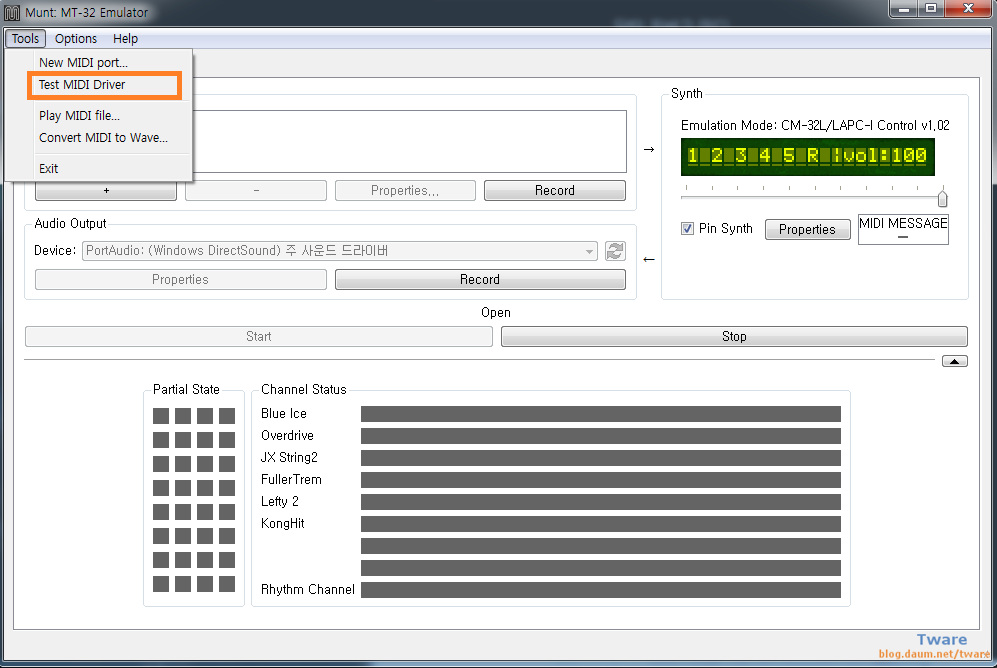
Task: Click Record button beside MIDI Properties...
Action: pos(554,191)
